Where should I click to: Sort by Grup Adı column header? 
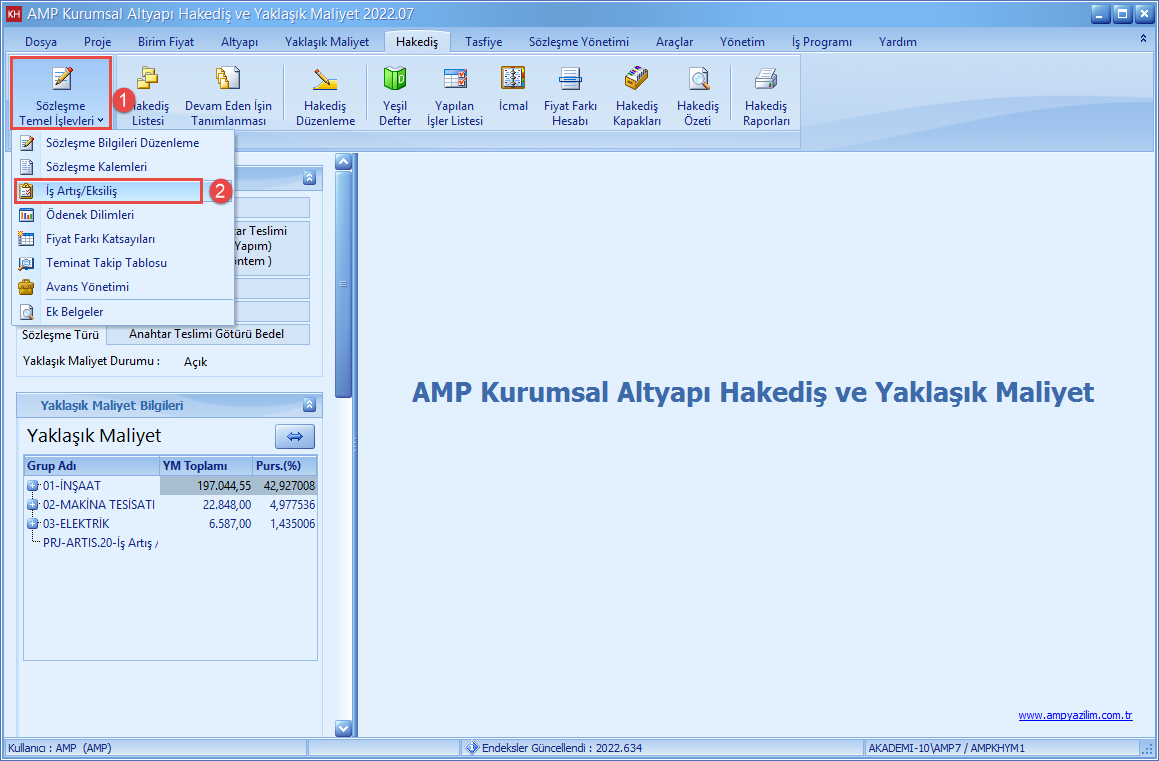[x=92, y=465]
